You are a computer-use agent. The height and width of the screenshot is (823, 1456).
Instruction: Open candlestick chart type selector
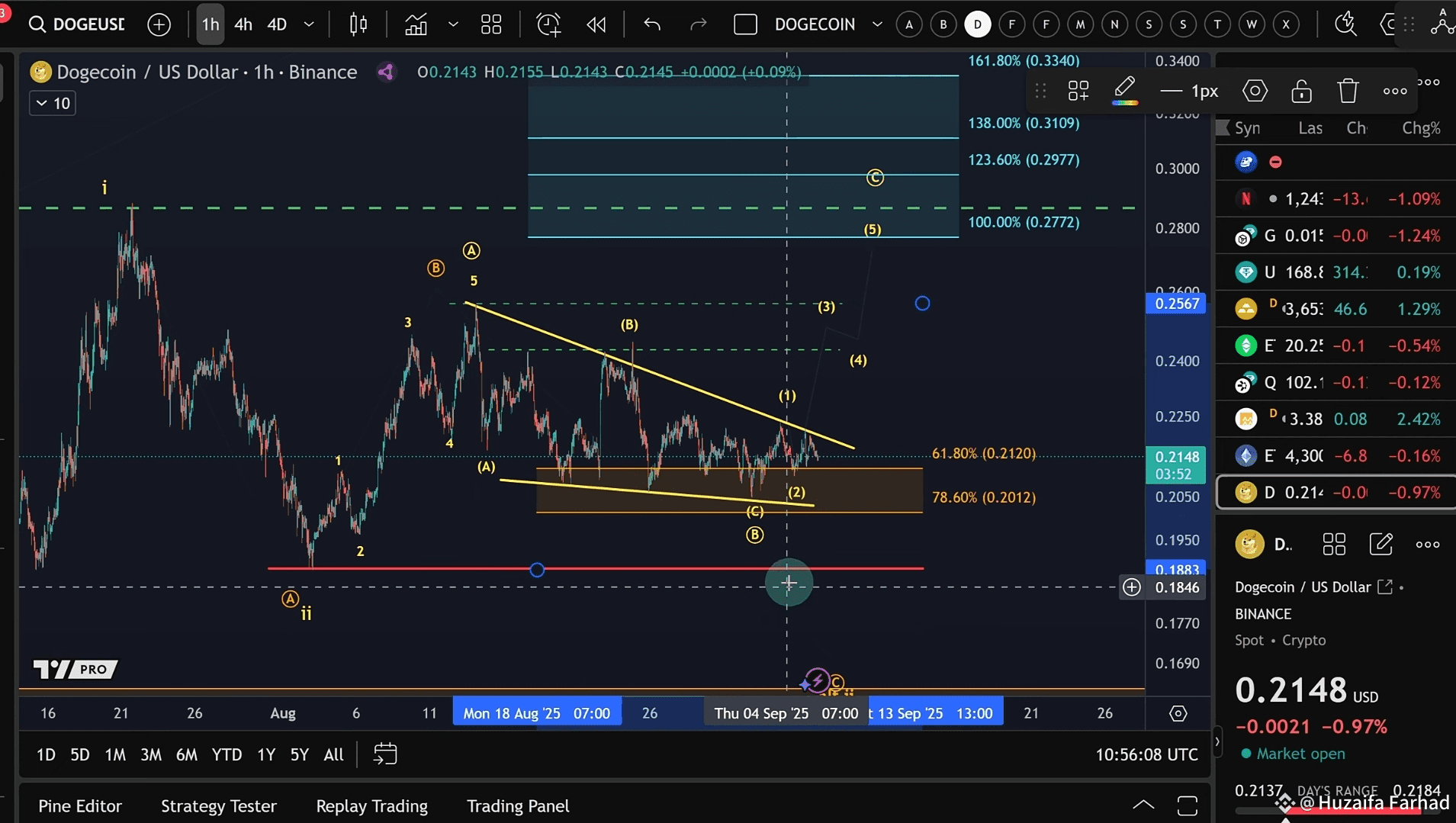tap(358, 24)
